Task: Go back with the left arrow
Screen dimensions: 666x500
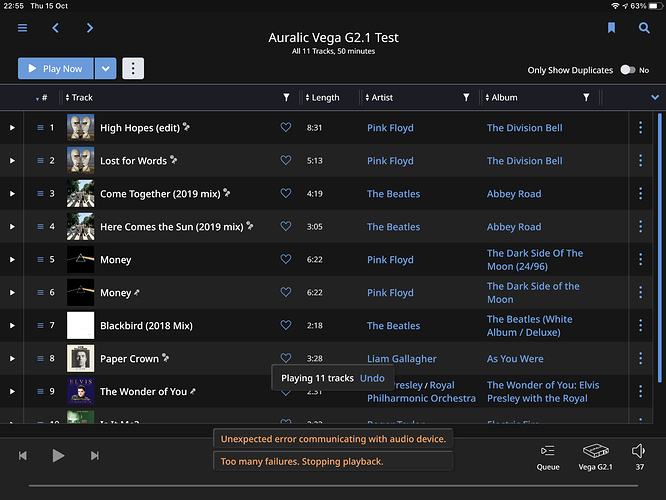Action: (x=56, y=28)
